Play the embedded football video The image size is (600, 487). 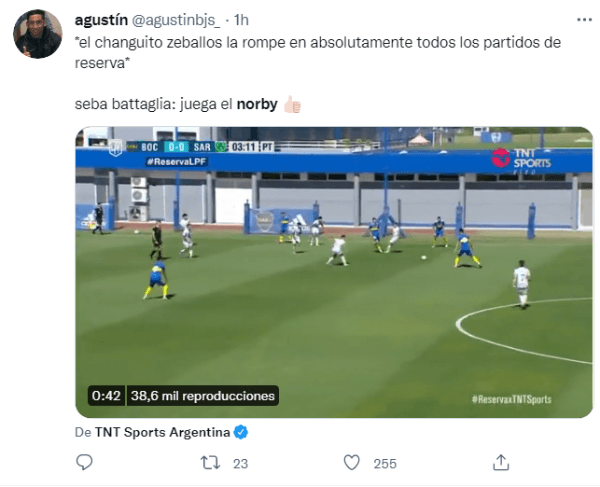pyautogui.click(x=334, y=272)
